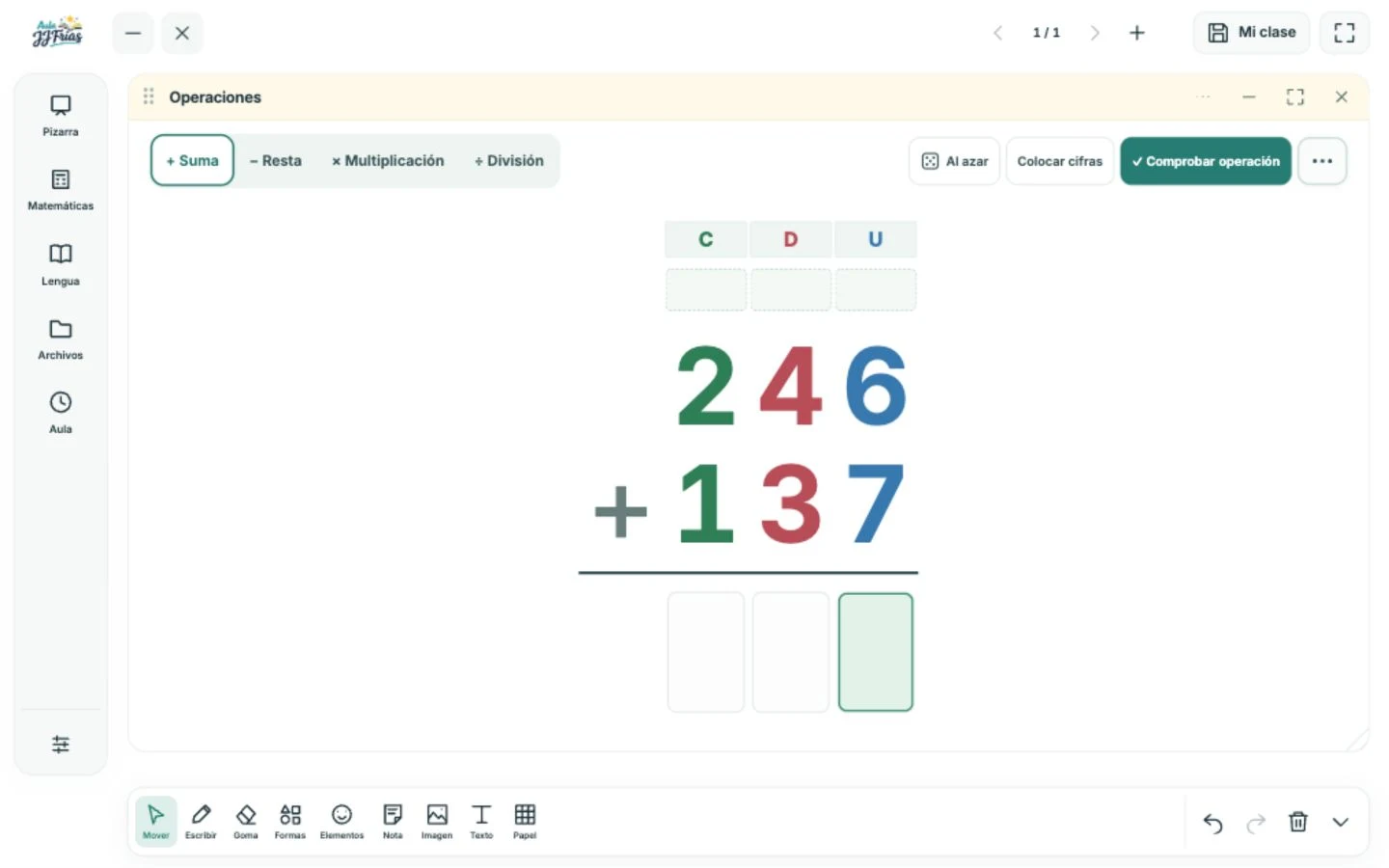Add a Nota sticky note
Screen dimensions: 1389x868
(393, 822)
